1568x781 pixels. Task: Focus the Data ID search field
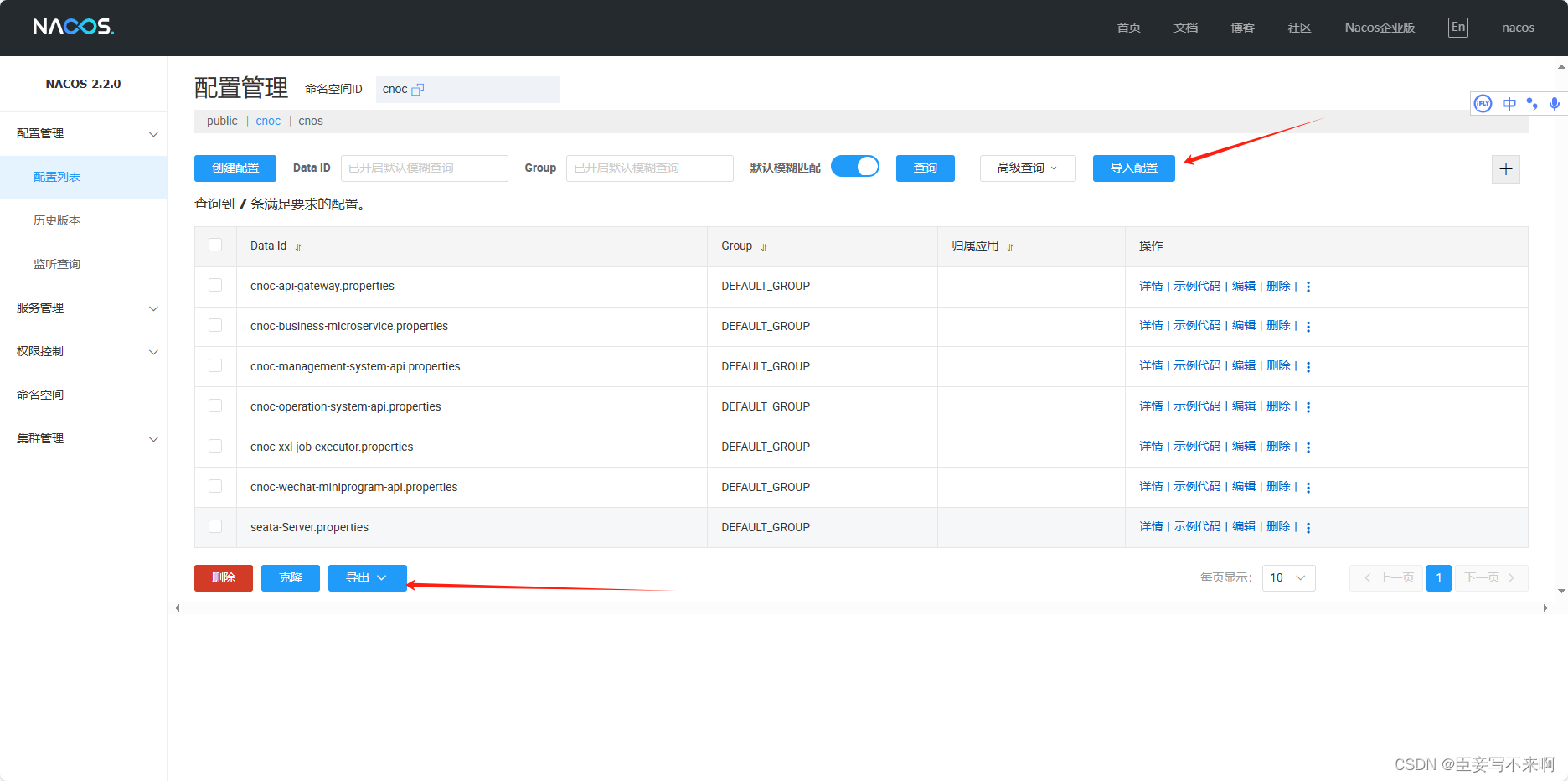(x=424, y=168)
